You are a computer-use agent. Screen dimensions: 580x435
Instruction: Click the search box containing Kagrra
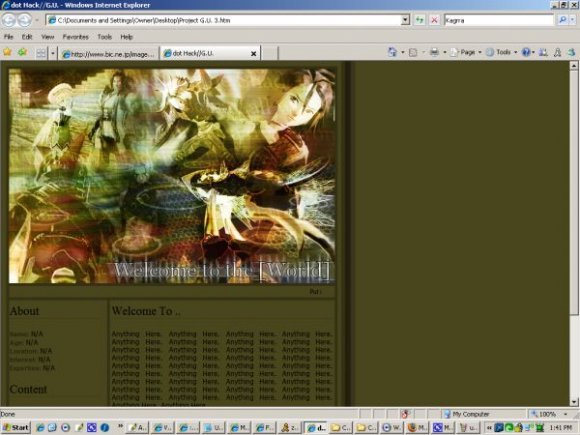tap(499, 20)
